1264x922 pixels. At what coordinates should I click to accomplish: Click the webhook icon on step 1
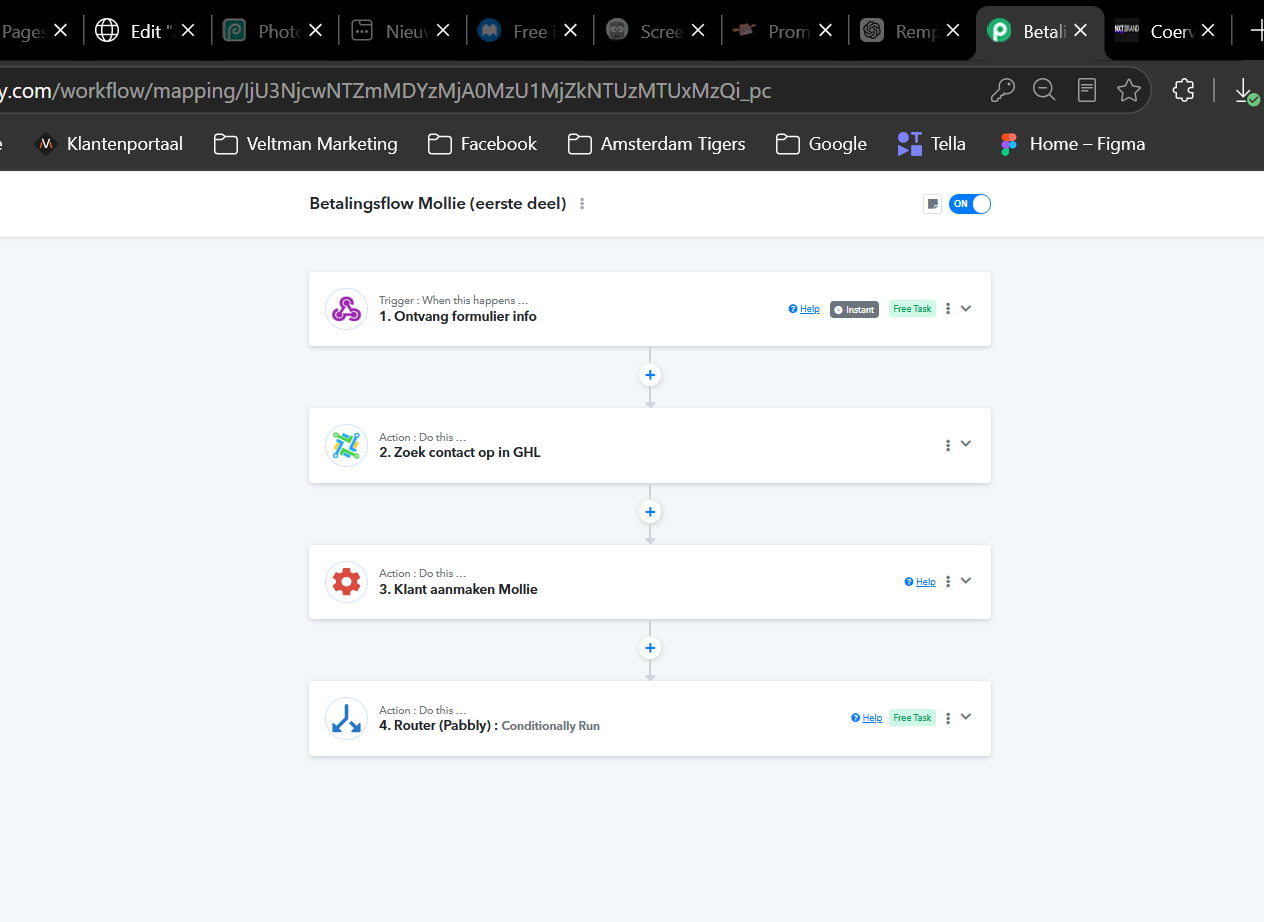[x=346, y=309]
